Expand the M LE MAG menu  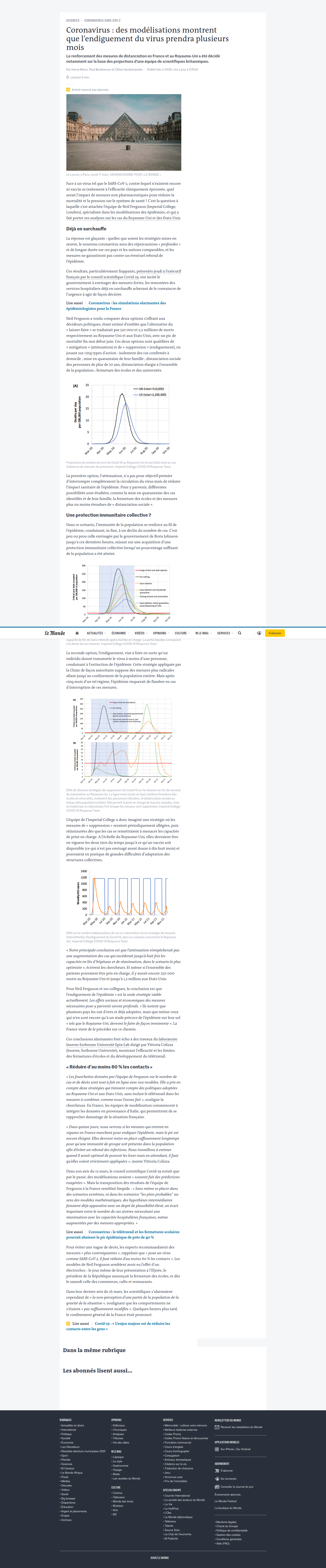(204, 633)
